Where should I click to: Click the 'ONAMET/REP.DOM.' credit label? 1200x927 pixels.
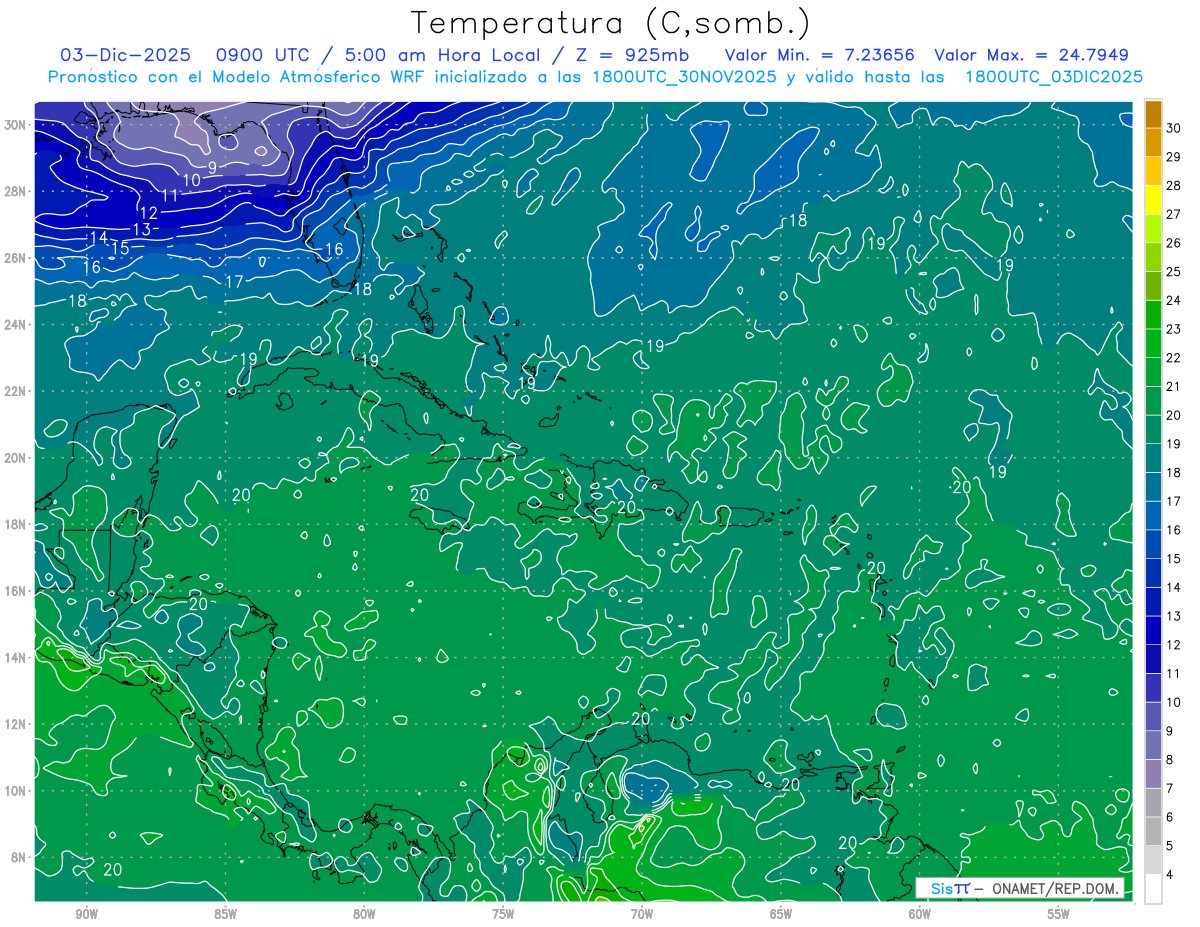(x=1055, y=888)
